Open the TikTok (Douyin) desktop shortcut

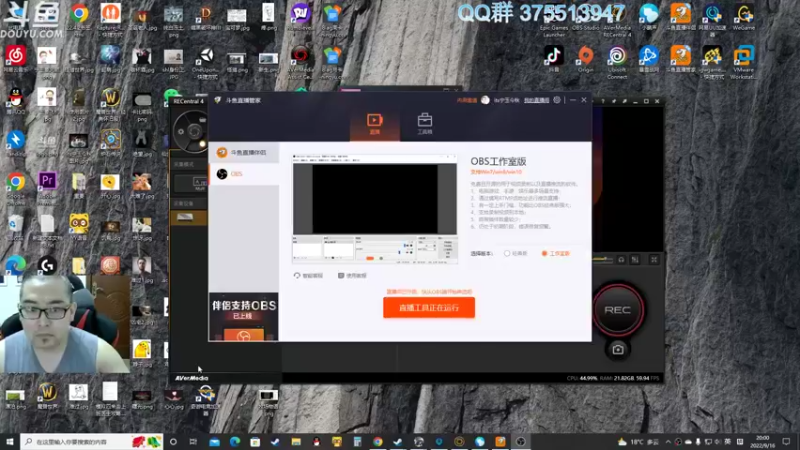(554, 59)
